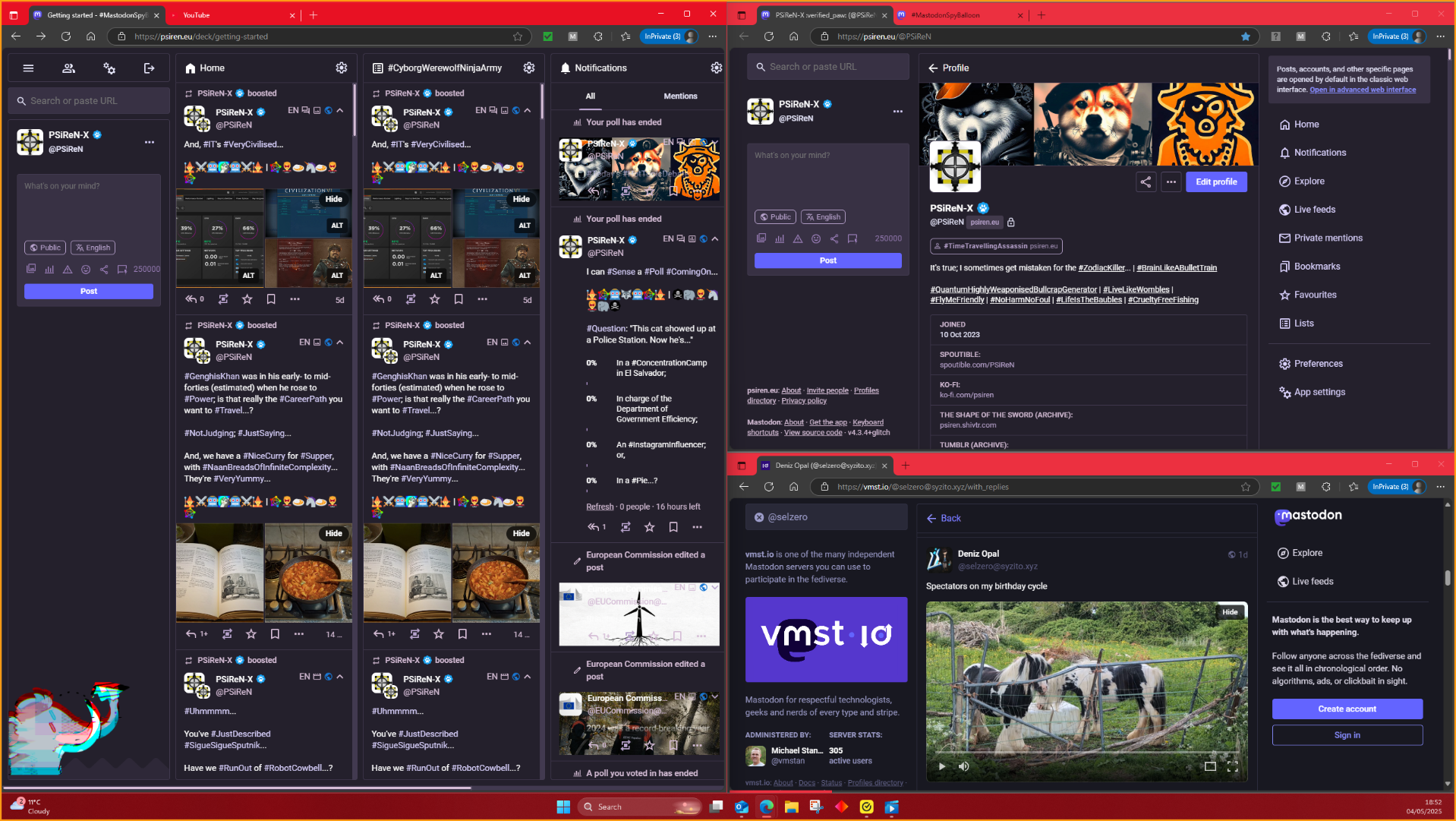Hide curry photos in #CyborgWerewolfNinjaArmy column

point(522,534)
